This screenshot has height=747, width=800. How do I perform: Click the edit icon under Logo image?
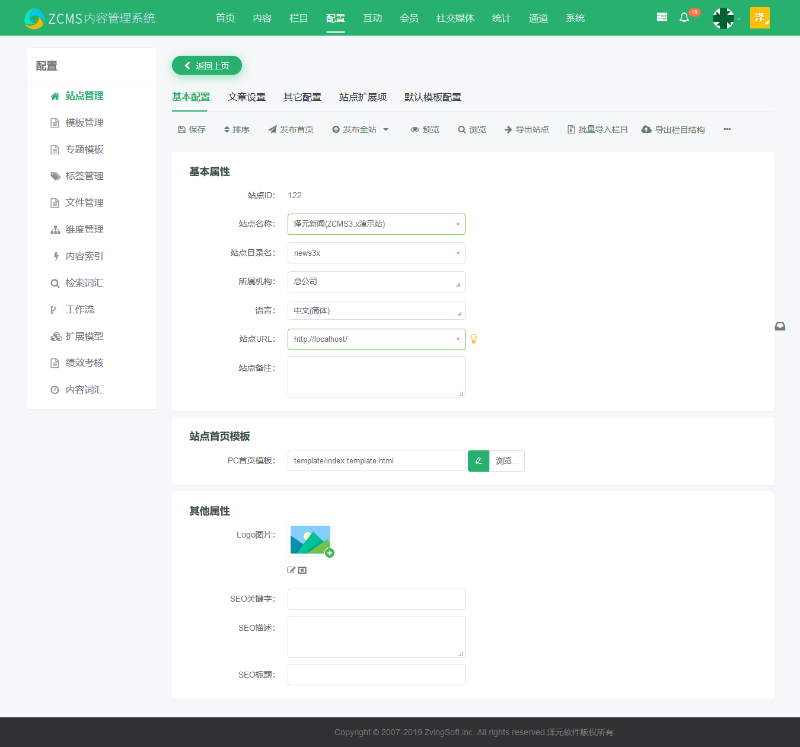click(291, 570)
